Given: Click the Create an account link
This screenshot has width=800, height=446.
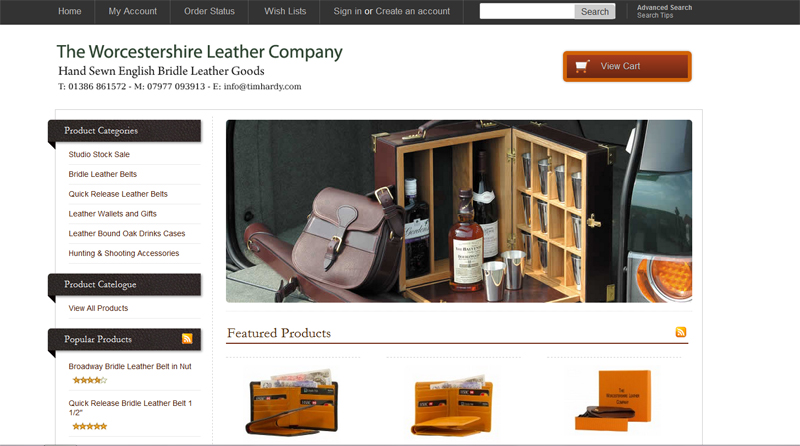Looking at the screenshot, I should [x=413, y=11].
